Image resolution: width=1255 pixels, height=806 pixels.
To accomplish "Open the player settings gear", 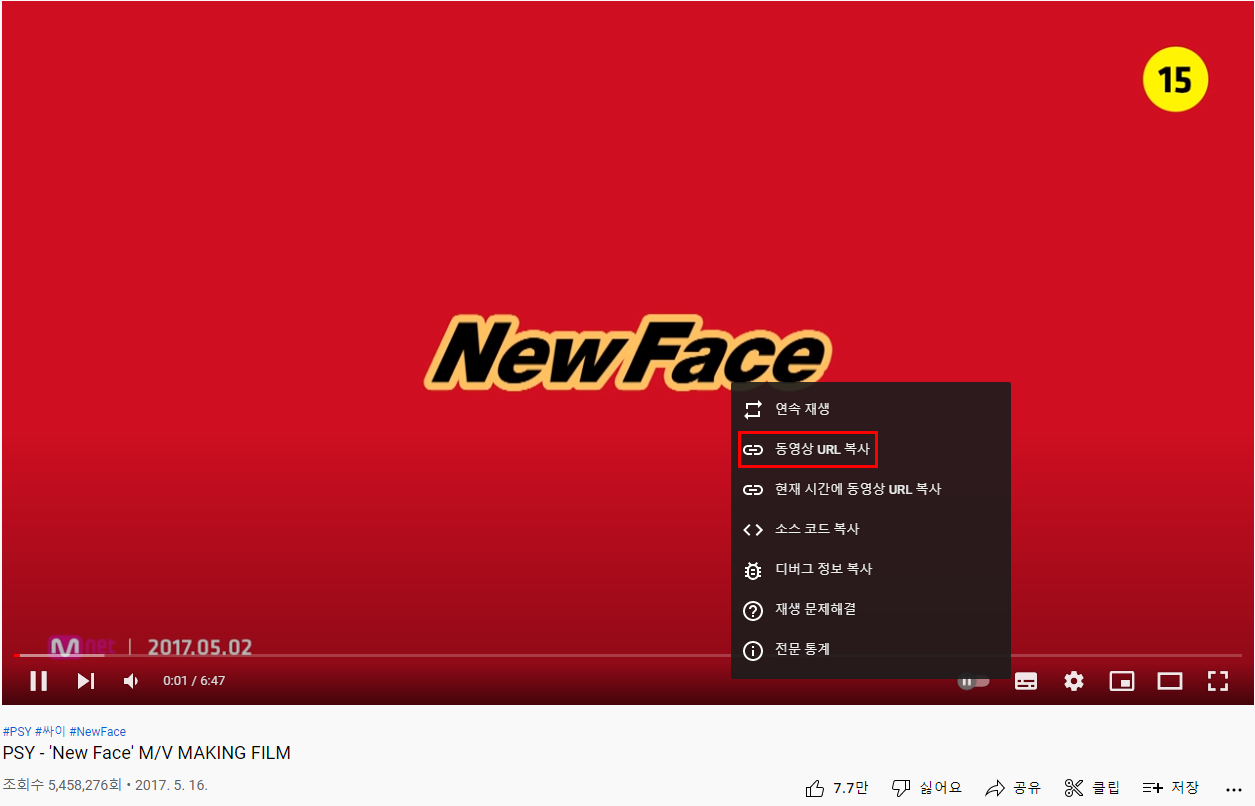I will [1074, 681].
